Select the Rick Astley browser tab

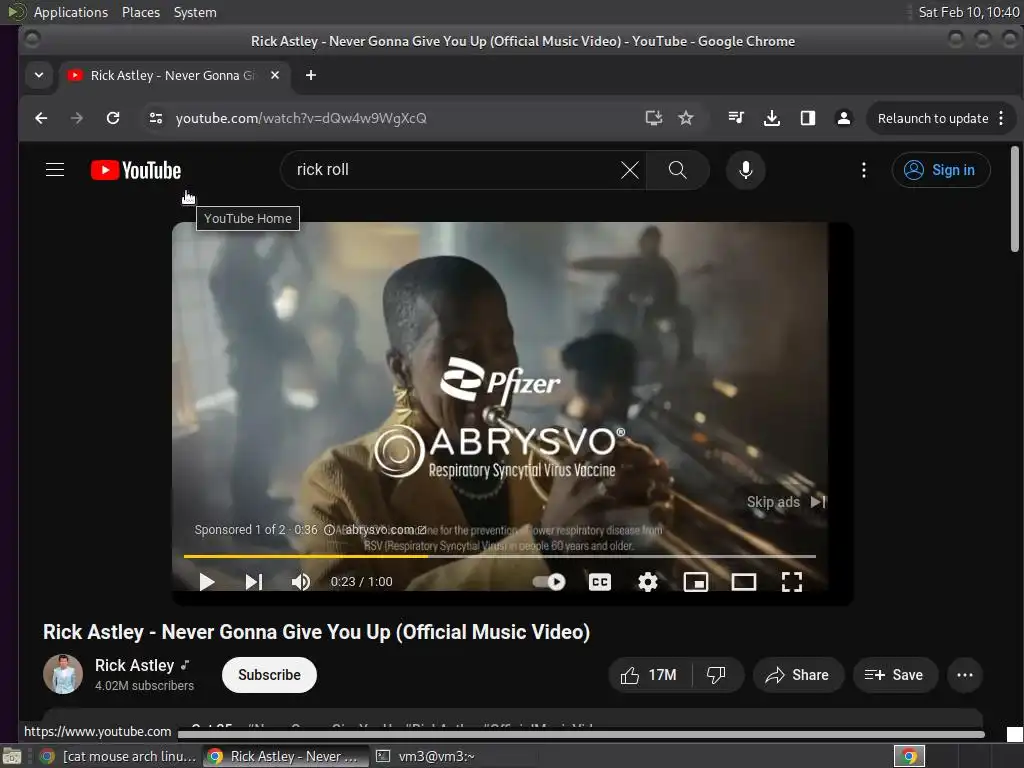point(174,75)
